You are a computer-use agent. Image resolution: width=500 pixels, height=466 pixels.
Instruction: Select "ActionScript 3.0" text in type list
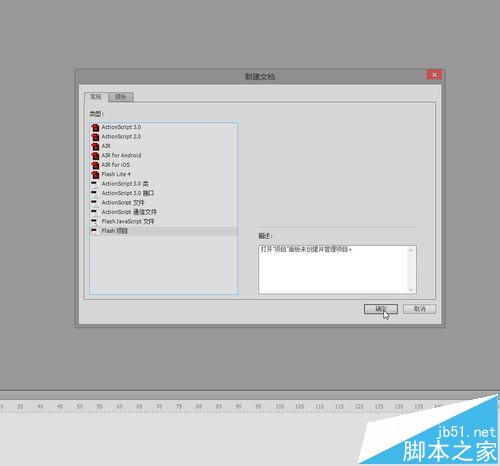121,127
